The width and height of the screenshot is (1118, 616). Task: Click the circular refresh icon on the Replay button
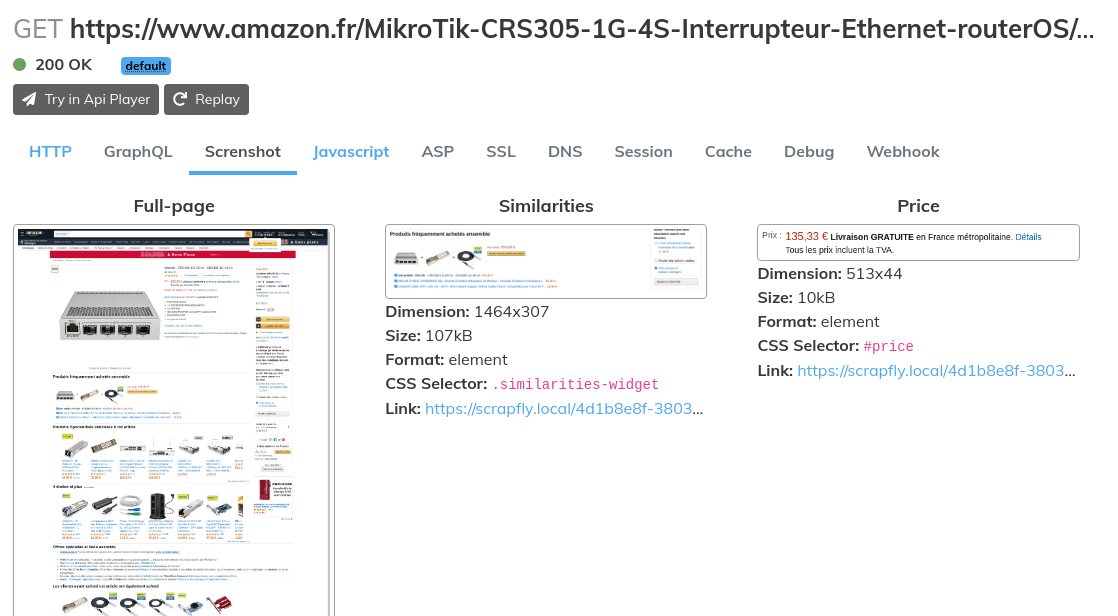point(181,99)
